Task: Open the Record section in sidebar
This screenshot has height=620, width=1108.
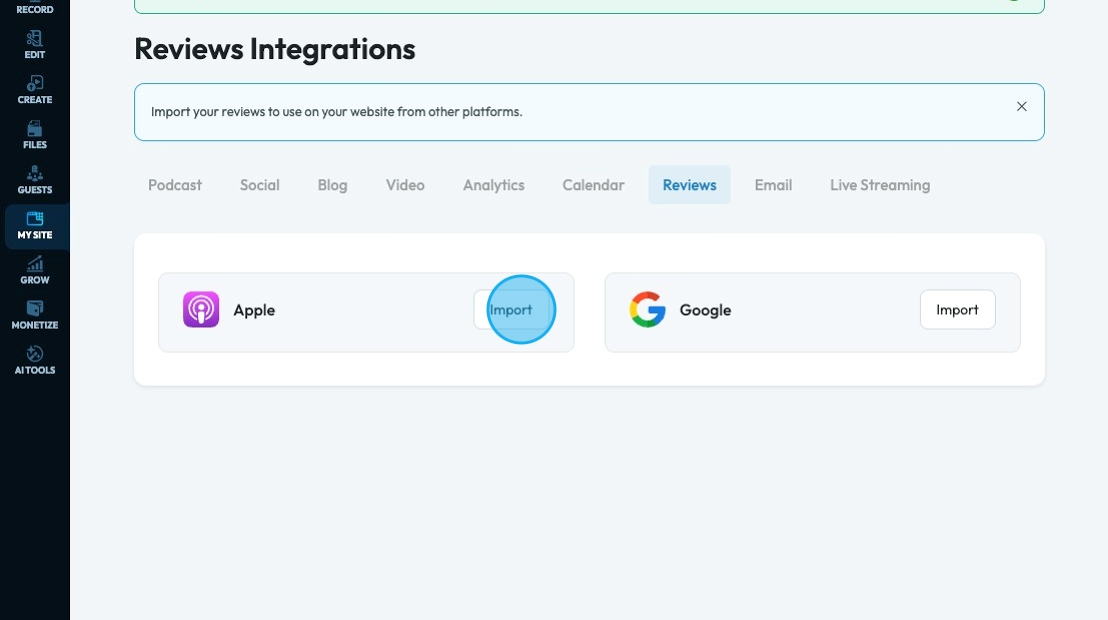Action: pyautogui.click(x=35, y=9)
